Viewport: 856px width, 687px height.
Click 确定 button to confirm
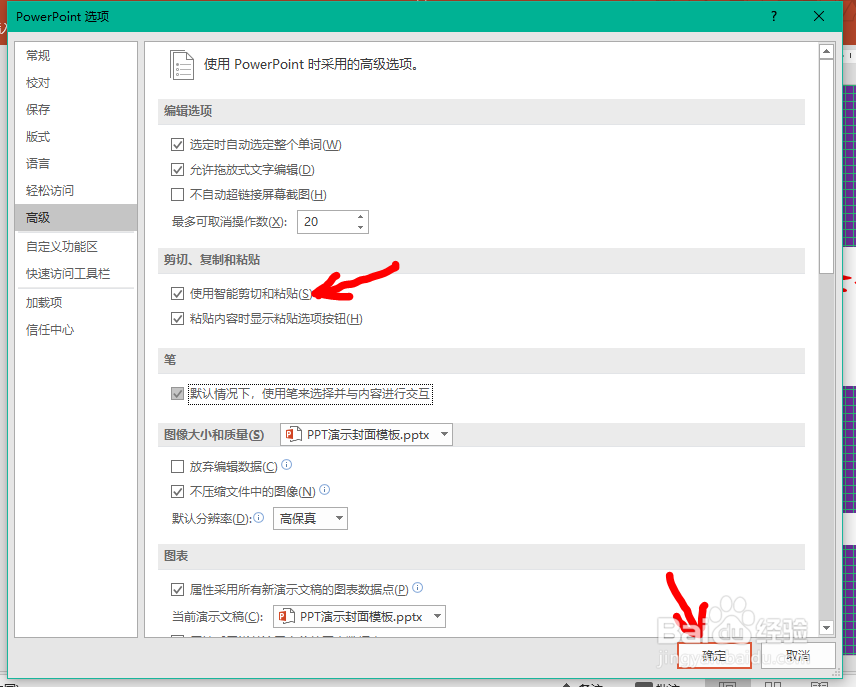714,655
